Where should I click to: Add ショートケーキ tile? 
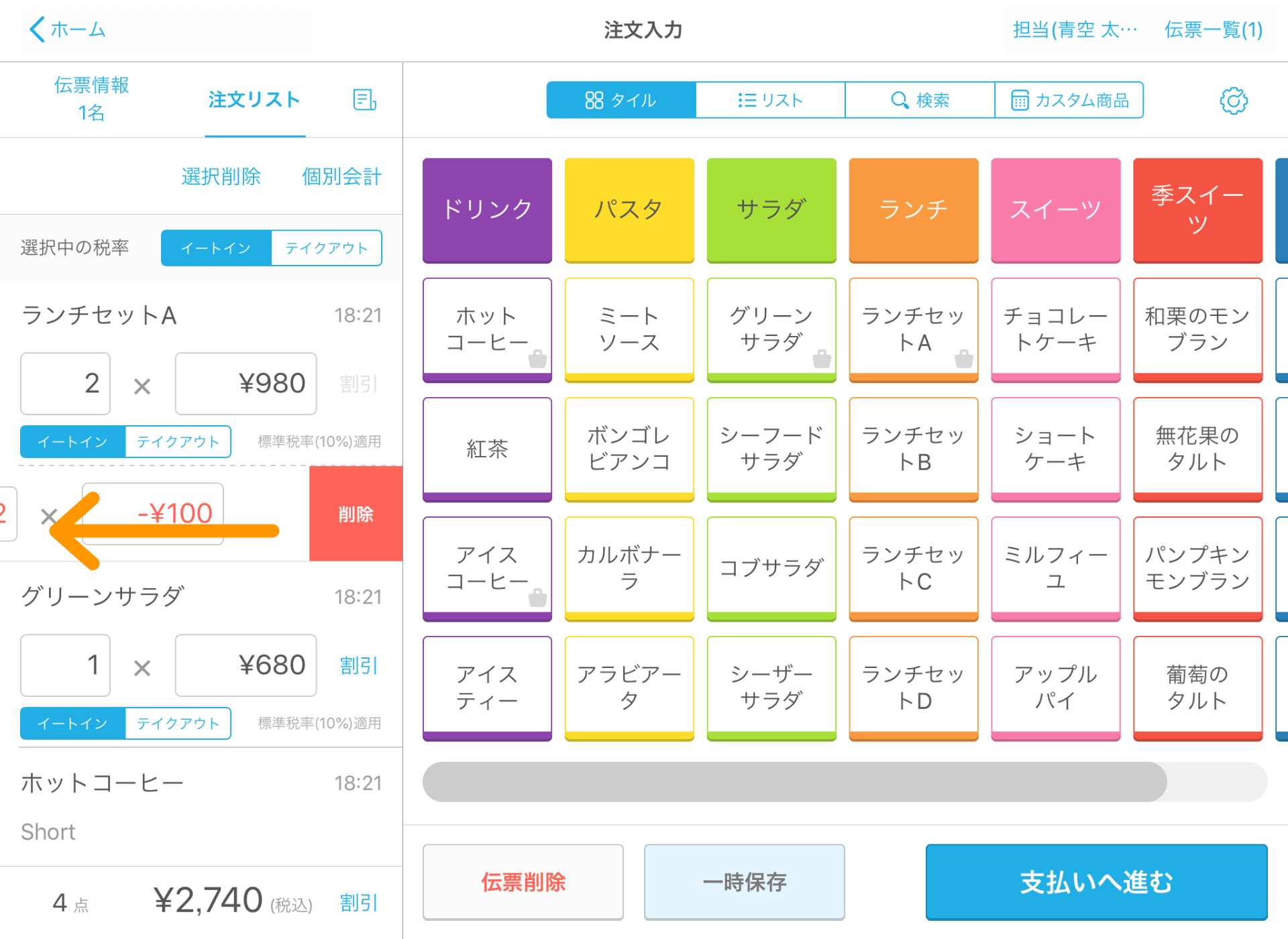[1056, 449]
